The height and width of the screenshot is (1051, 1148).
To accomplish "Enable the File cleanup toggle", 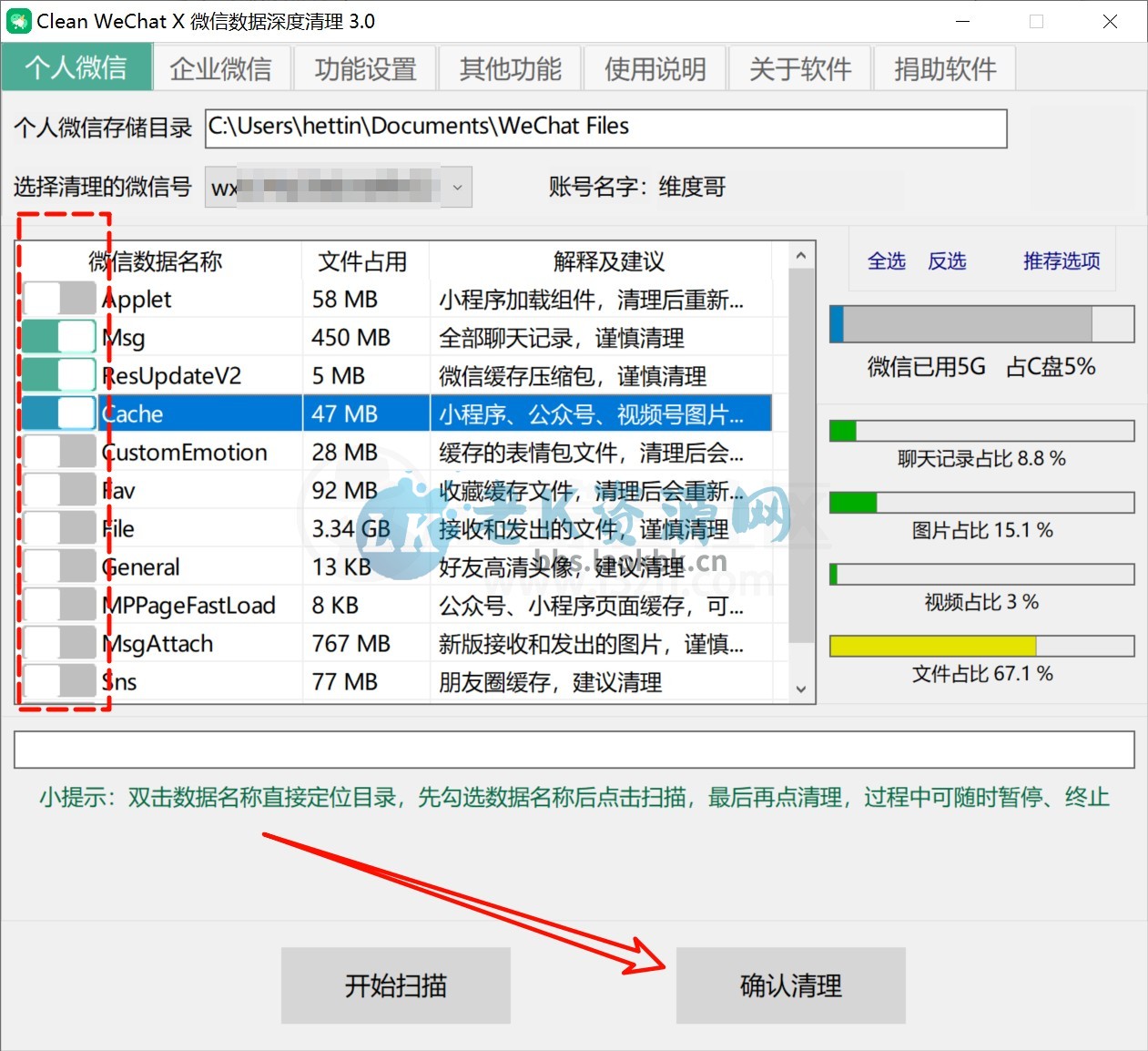I will point(58,527).
